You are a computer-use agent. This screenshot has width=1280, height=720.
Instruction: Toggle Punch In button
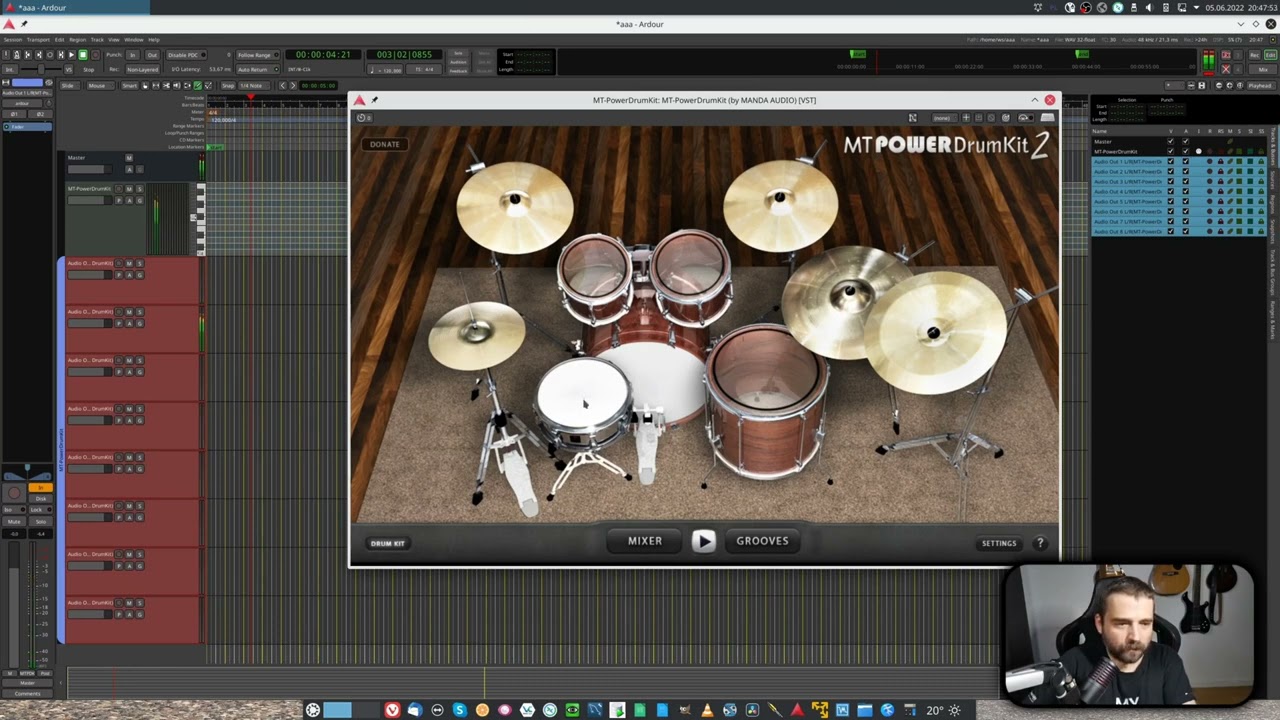pyautogui.click(x=132, y=55)
